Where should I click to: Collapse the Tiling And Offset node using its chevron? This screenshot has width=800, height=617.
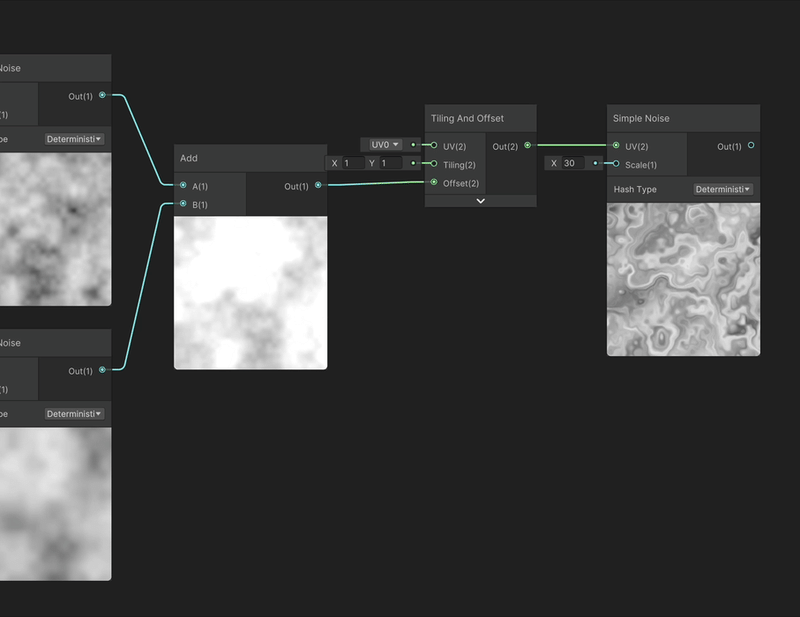coord(479,202)
